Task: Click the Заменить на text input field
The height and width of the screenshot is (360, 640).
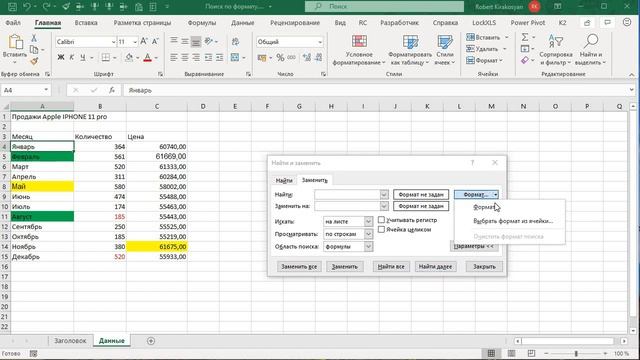Action: [347, 206]
